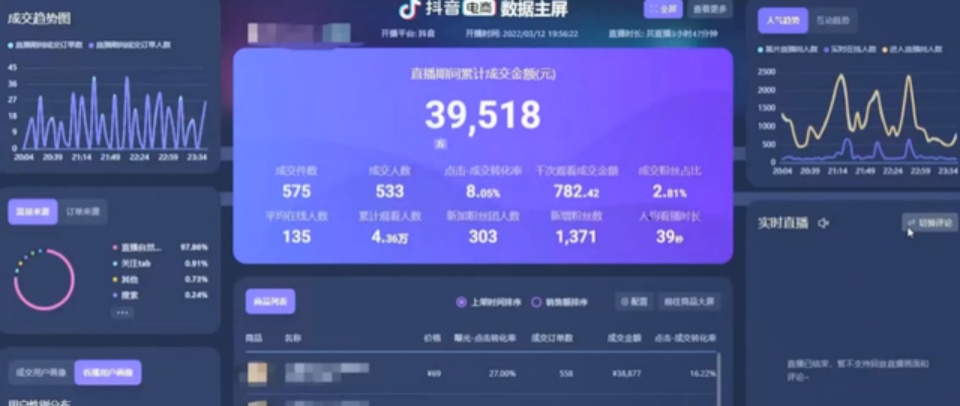Switch to the 互动趋势 tab

833,21
